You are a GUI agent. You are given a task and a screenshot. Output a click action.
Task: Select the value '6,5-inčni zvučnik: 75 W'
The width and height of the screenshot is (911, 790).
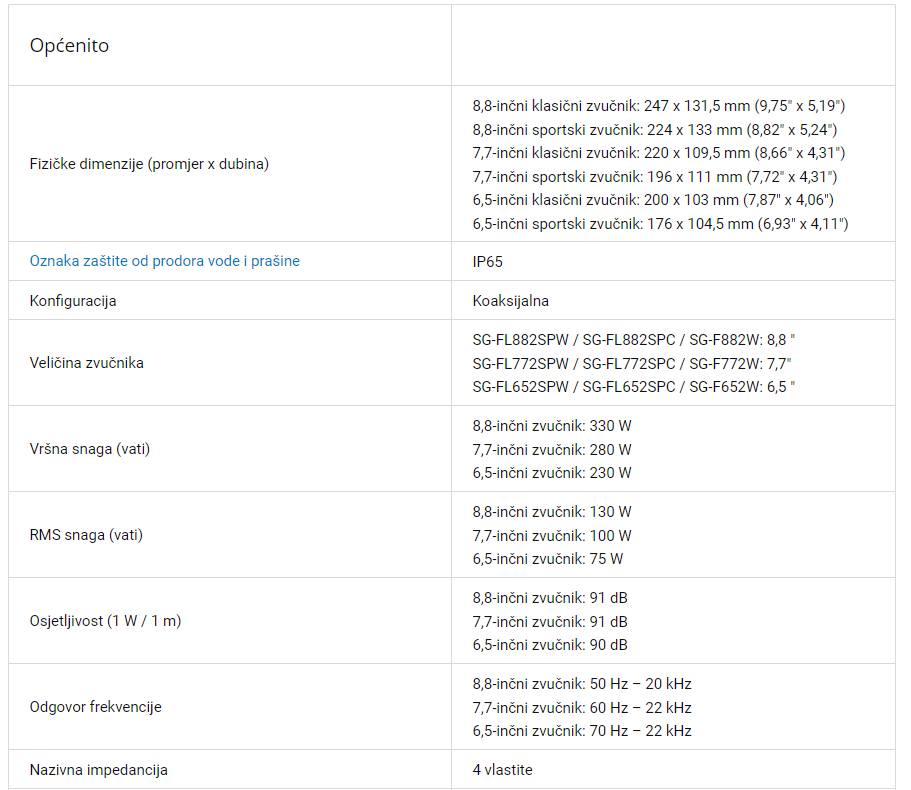point(548,559)
